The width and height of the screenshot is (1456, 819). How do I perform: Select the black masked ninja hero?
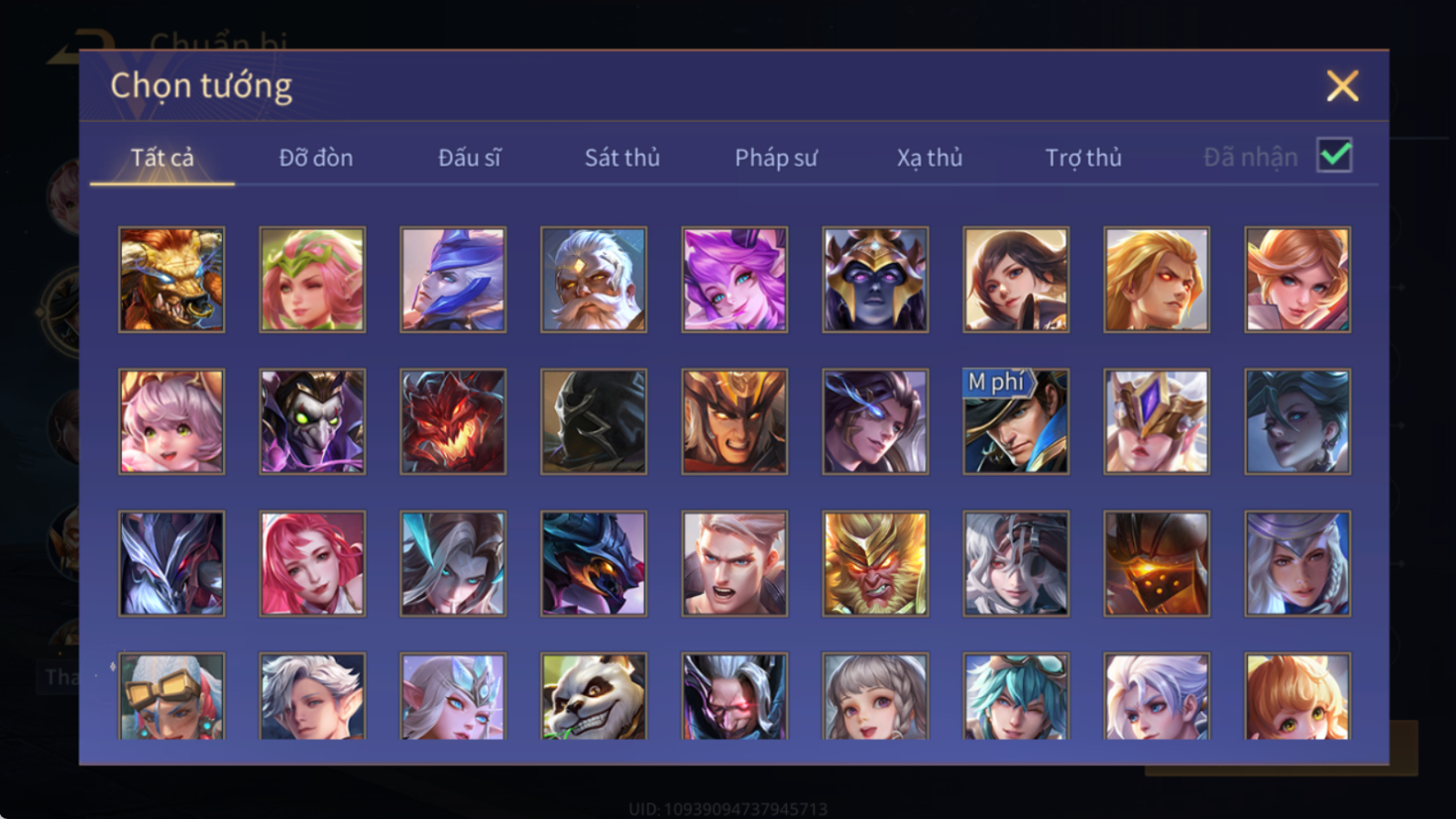[594, 421]
